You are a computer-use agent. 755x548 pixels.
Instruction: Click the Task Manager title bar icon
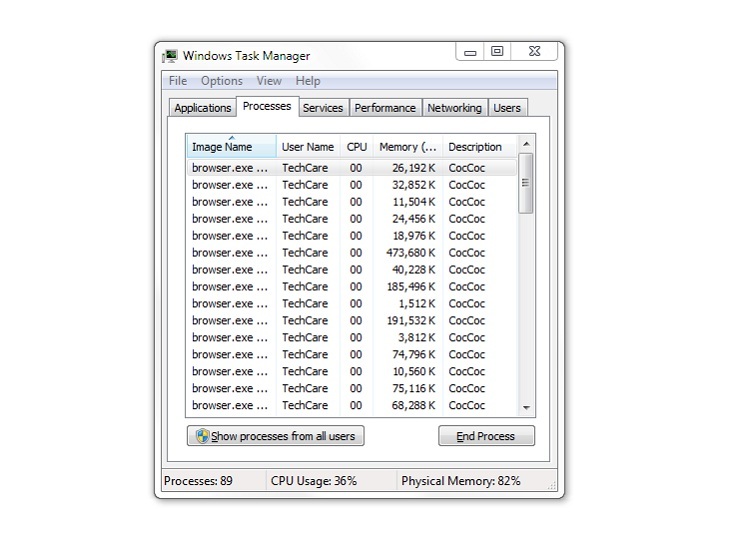(x=170, y=56)
